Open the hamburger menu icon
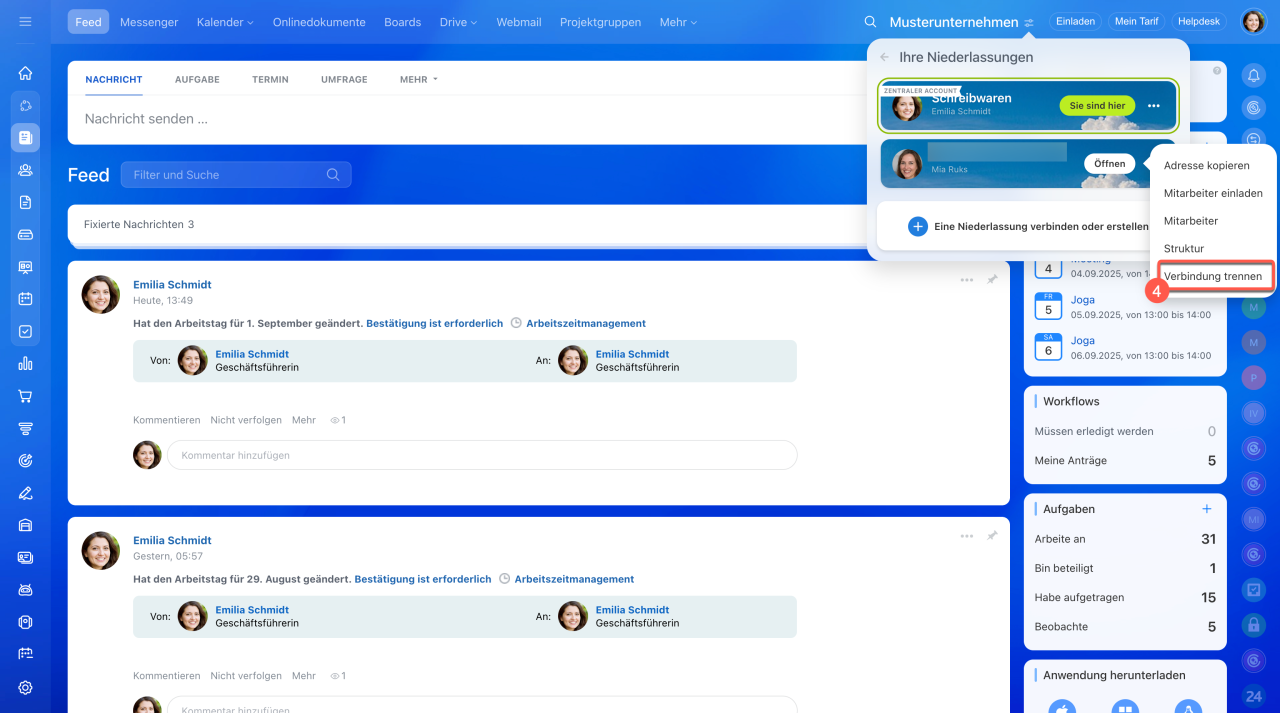Image resolution: width=1280 pixels, height=713 pixels. [x=25, y=22]
